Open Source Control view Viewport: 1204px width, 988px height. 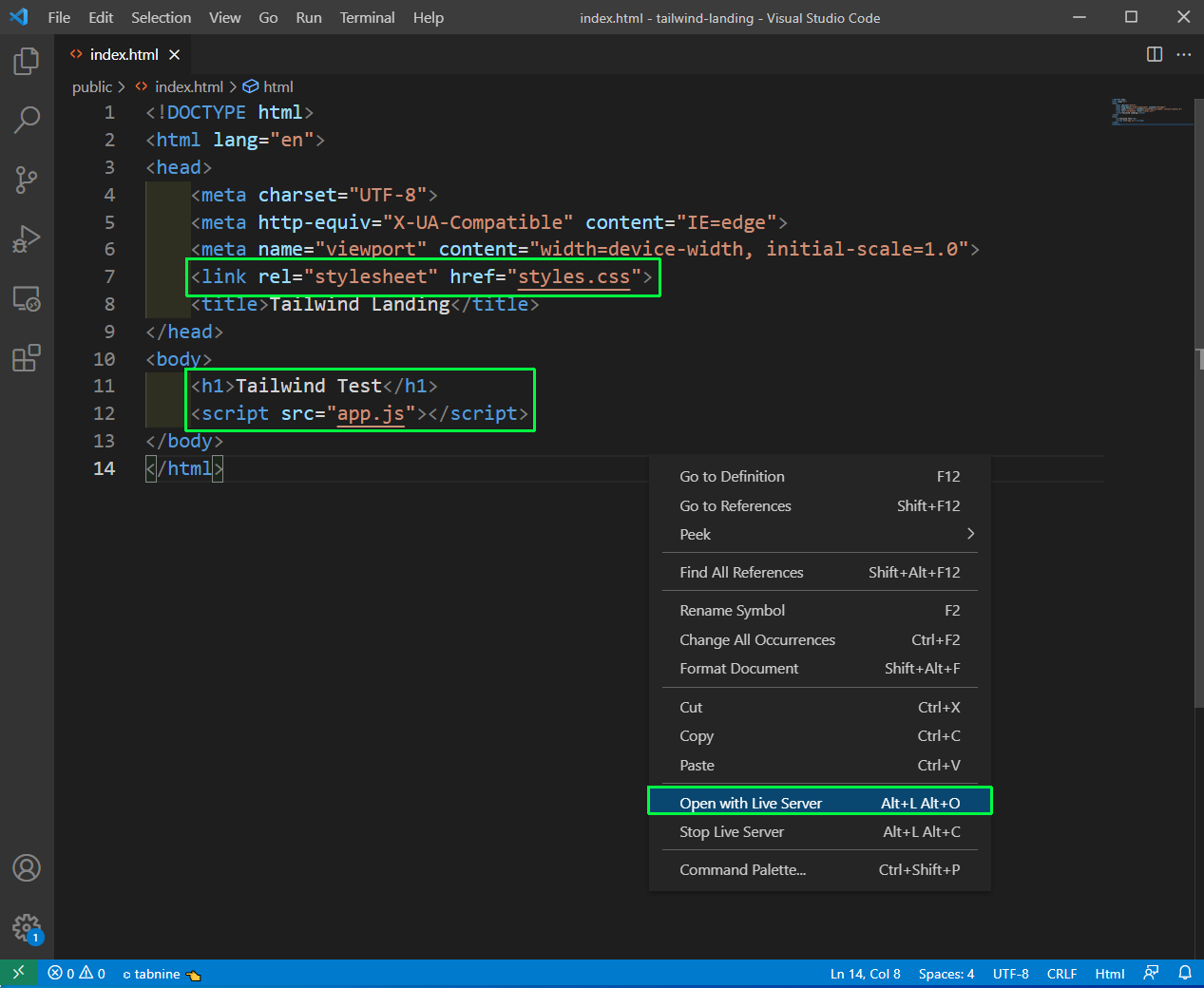click(27, 180)
